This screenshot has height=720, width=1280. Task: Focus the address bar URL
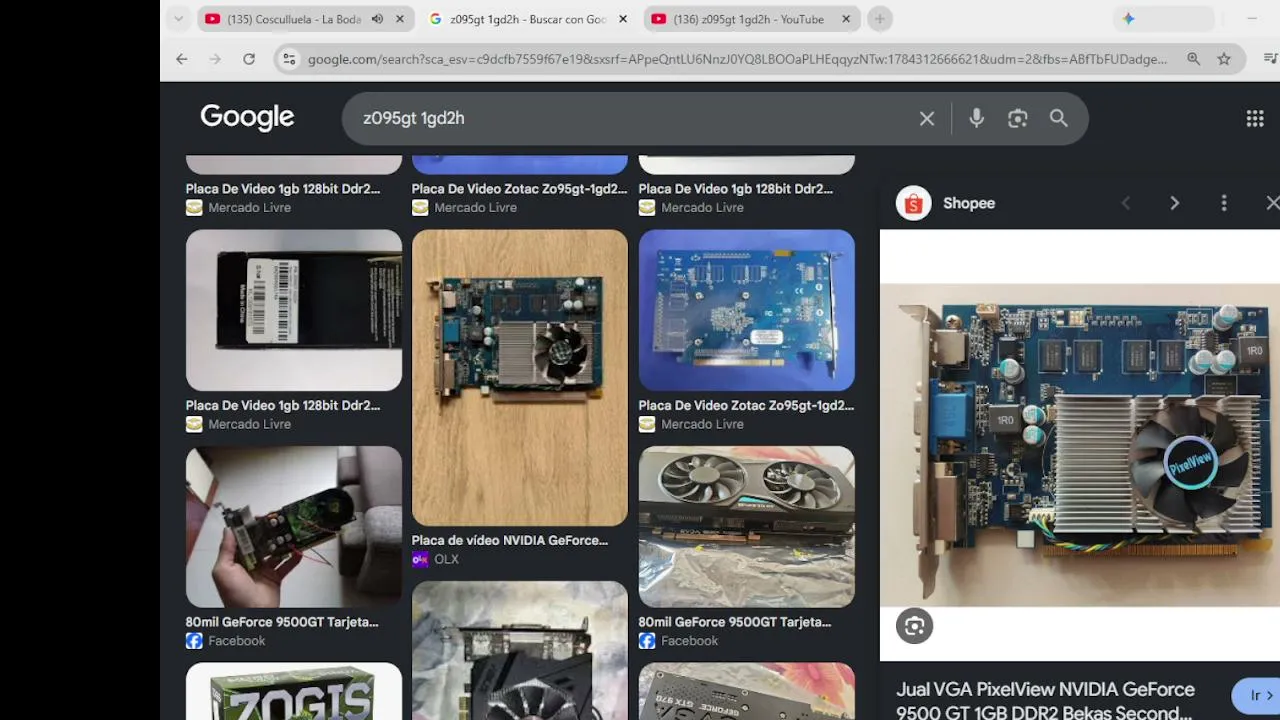tap(737, 59)
